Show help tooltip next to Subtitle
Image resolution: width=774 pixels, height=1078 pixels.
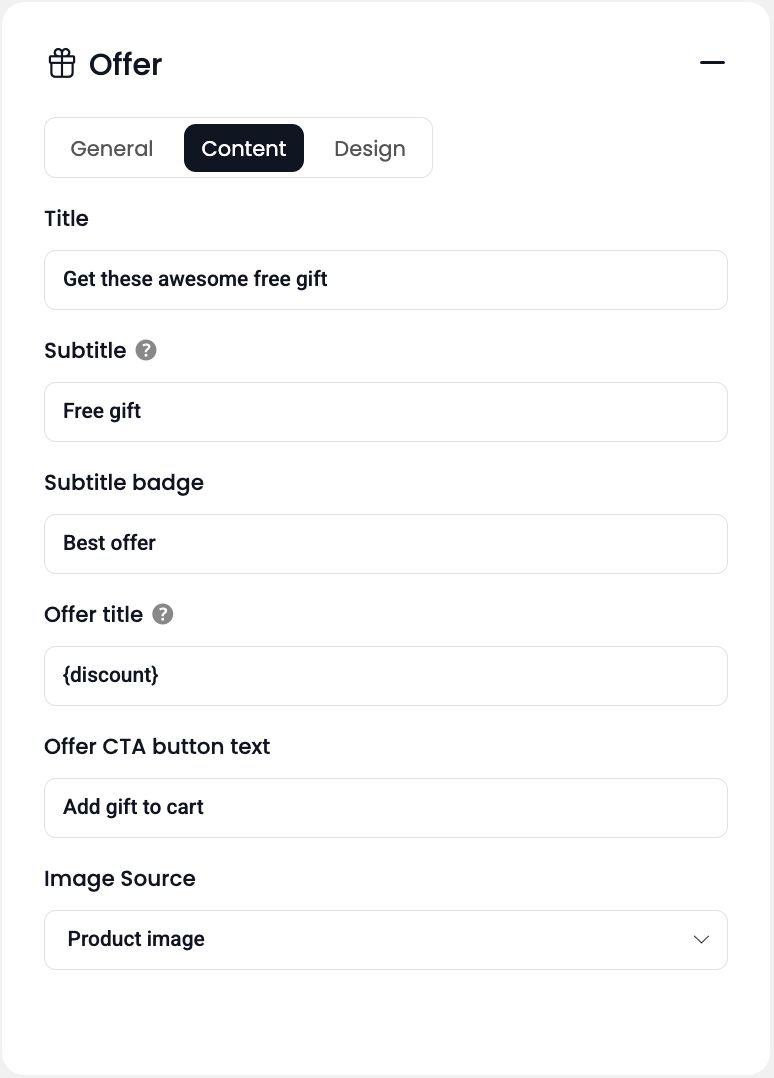click(146, 350)
